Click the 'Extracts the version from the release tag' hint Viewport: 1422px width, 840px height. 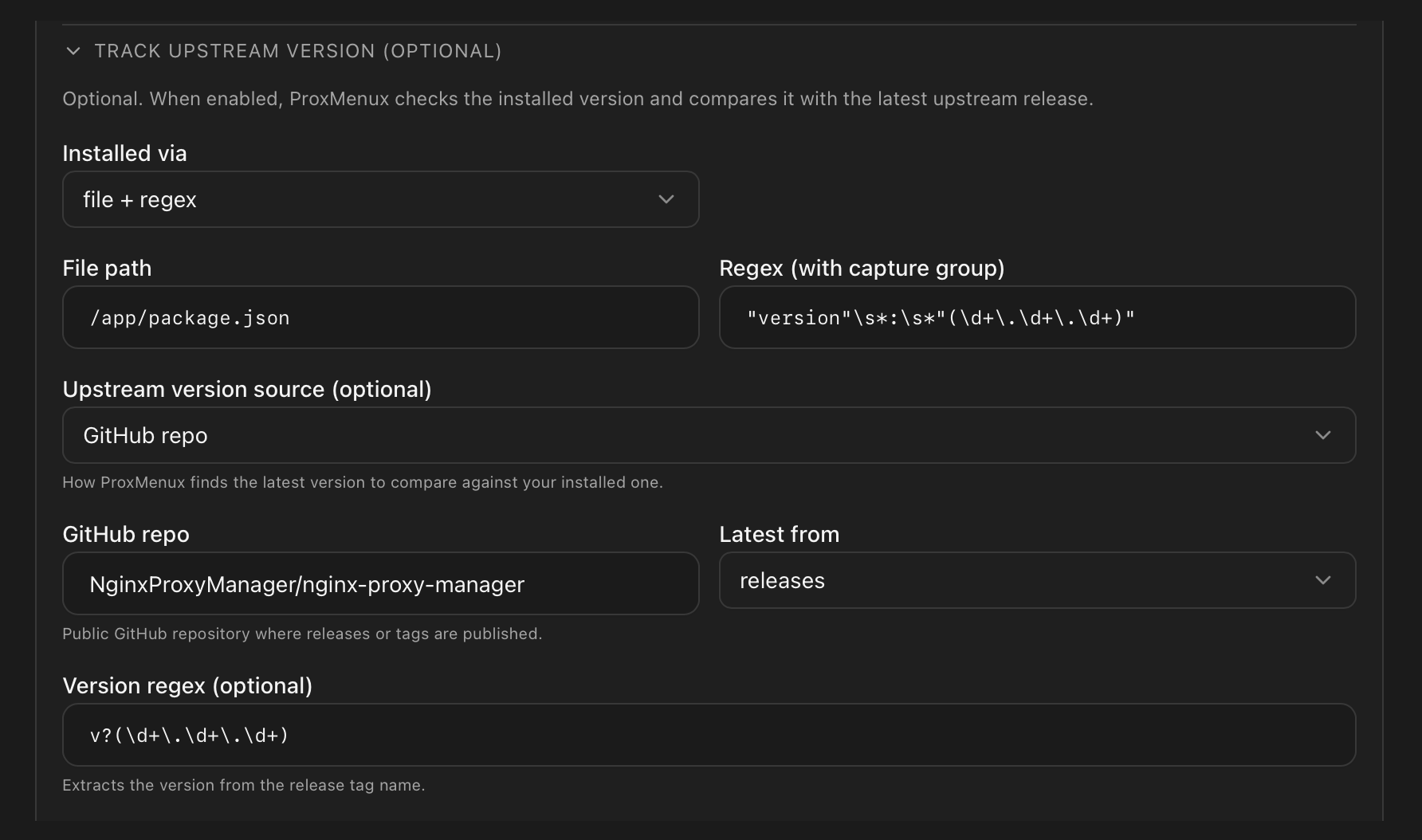point(244,785)
